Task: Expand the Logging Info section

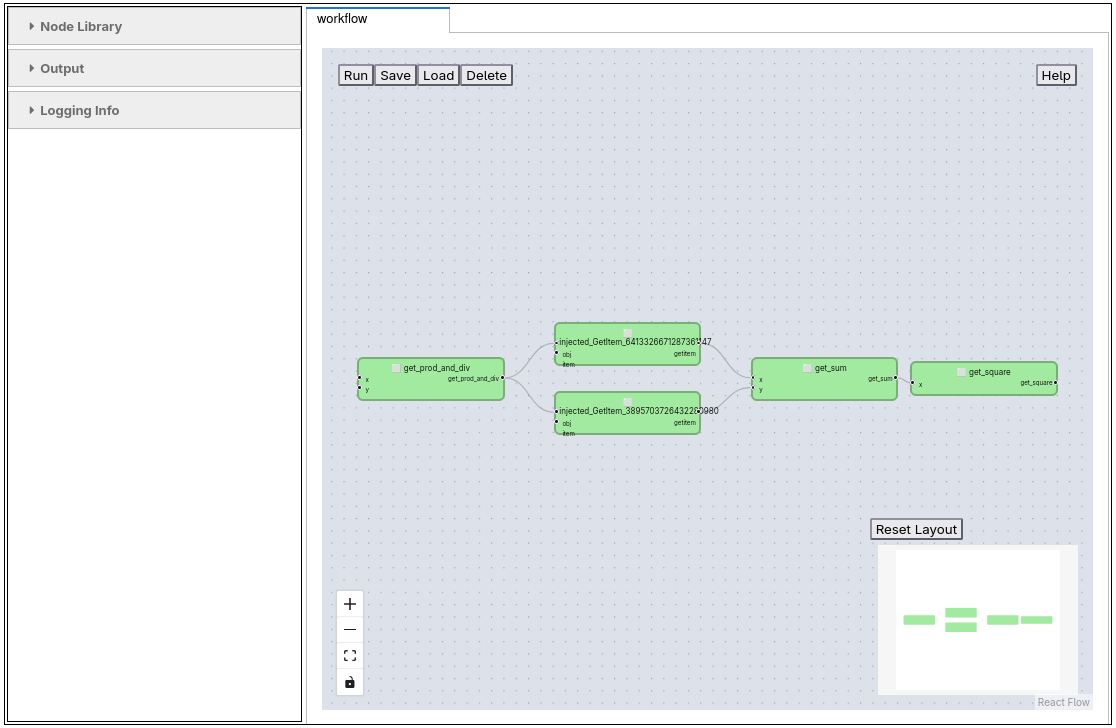Action: [x=154, y=110]
